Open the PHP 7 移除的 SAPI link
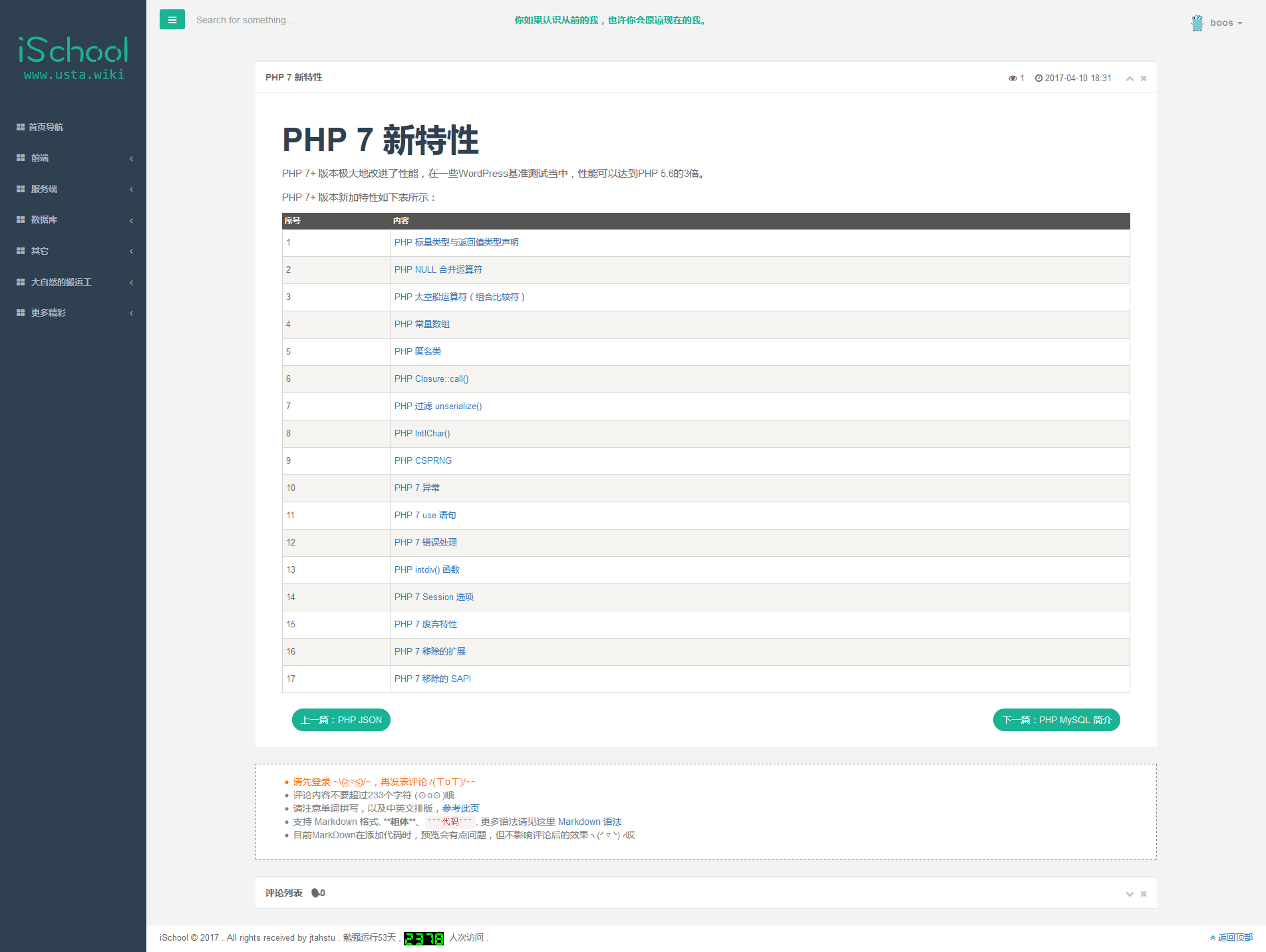The width and height of the screenshot is (1266, 952). 432,679
